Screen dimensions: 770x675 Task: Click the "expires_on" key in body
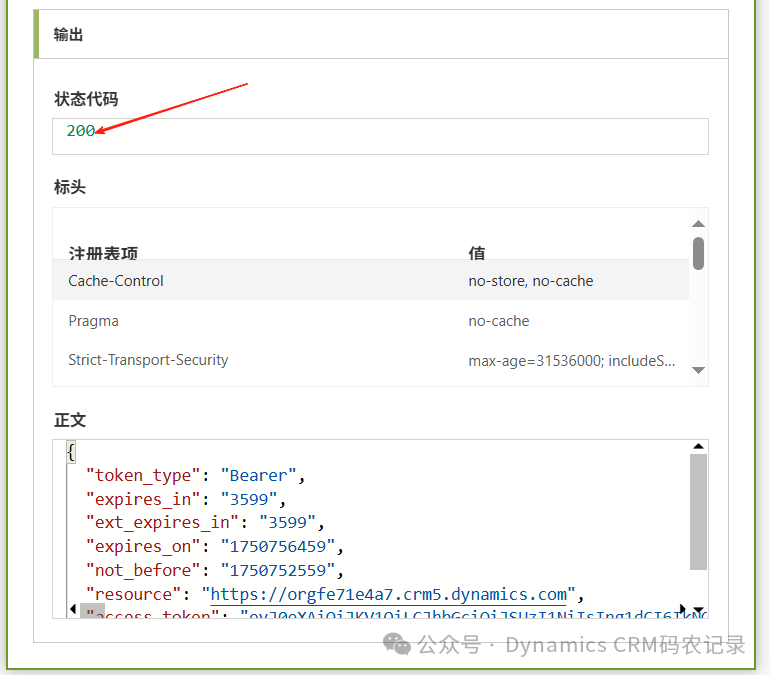pos(143,546)
